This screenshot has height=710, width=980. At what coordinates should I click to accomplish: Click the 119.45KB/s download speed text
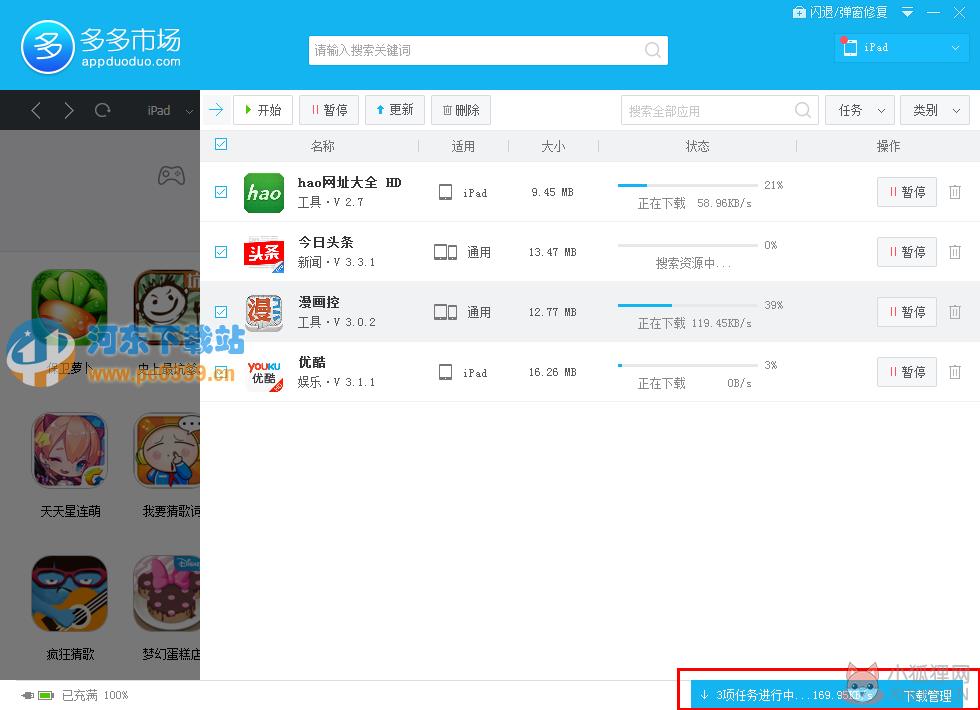coord(721,323)
